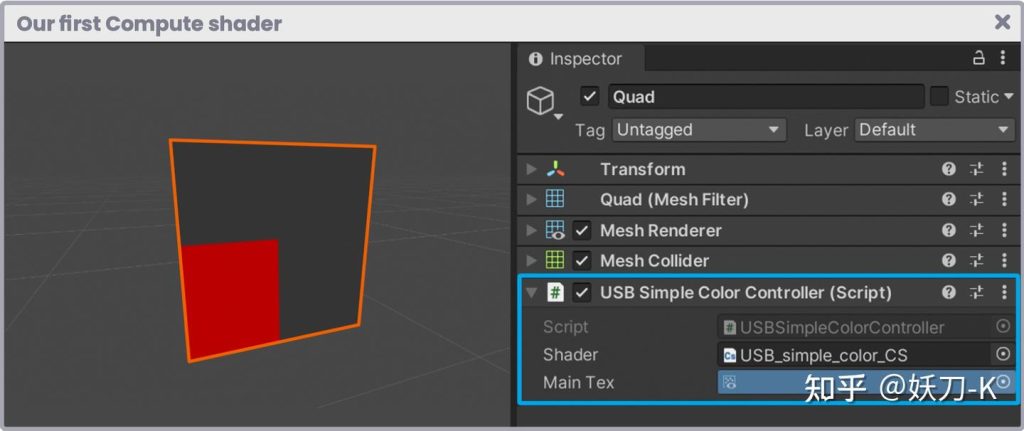Open the Tag dropdown showing Untagged
Viewport: 1024px width, 431px height.
(x=699, y=130)
